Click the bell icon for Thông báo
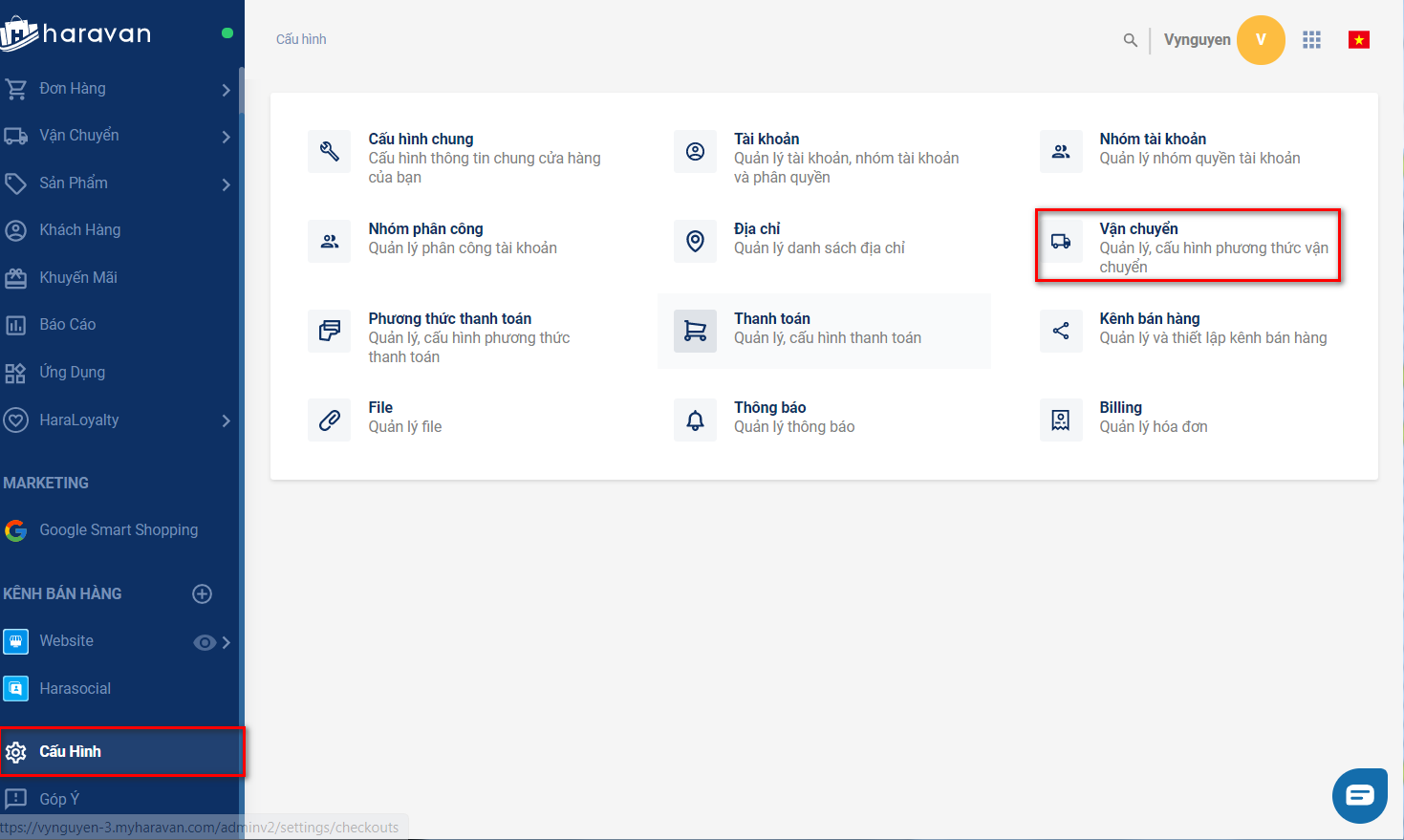The height and width of the screenshot is (840, 1404). [695, 420]
